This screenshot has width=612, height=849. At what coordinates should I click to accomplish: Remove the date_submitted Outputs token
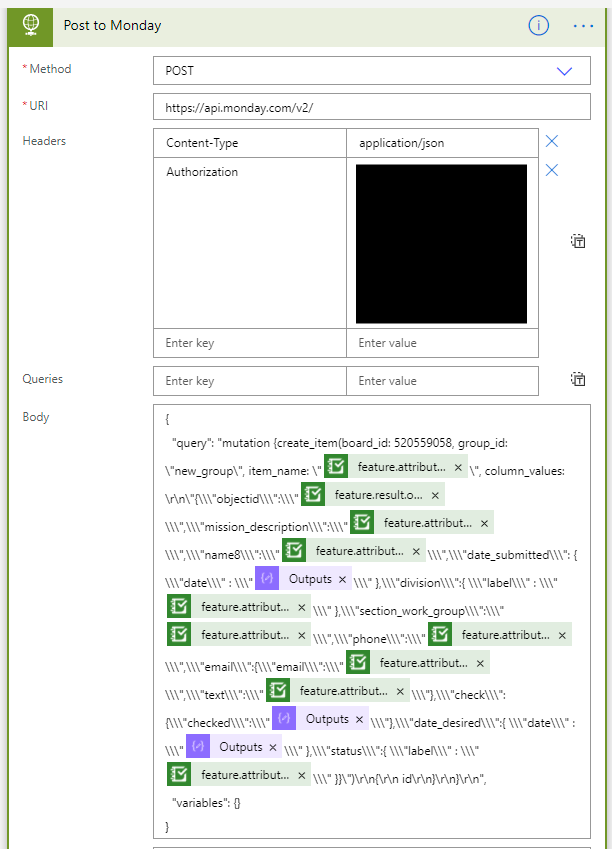coord(342,579)
